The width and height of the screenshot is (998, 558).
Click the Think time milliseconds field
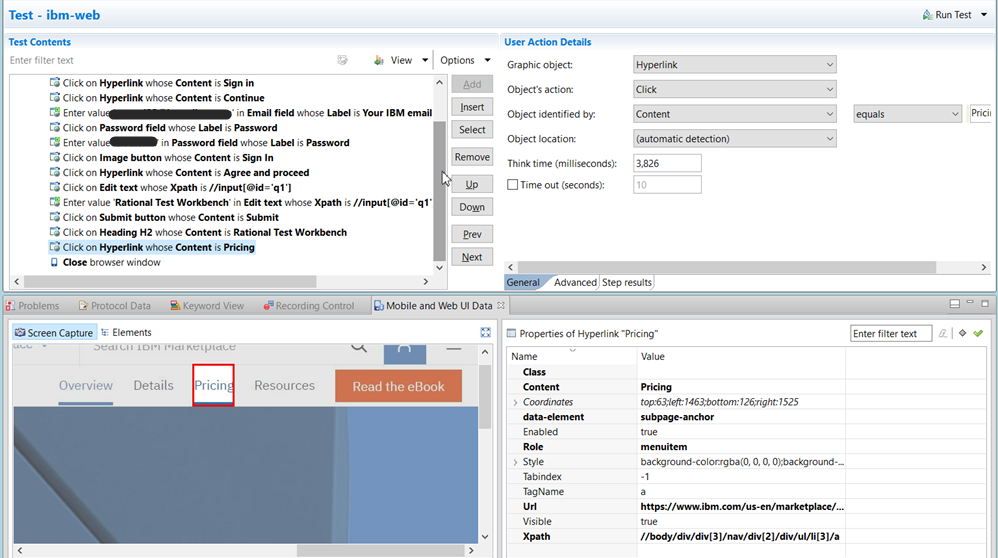[x=667, y=163]
